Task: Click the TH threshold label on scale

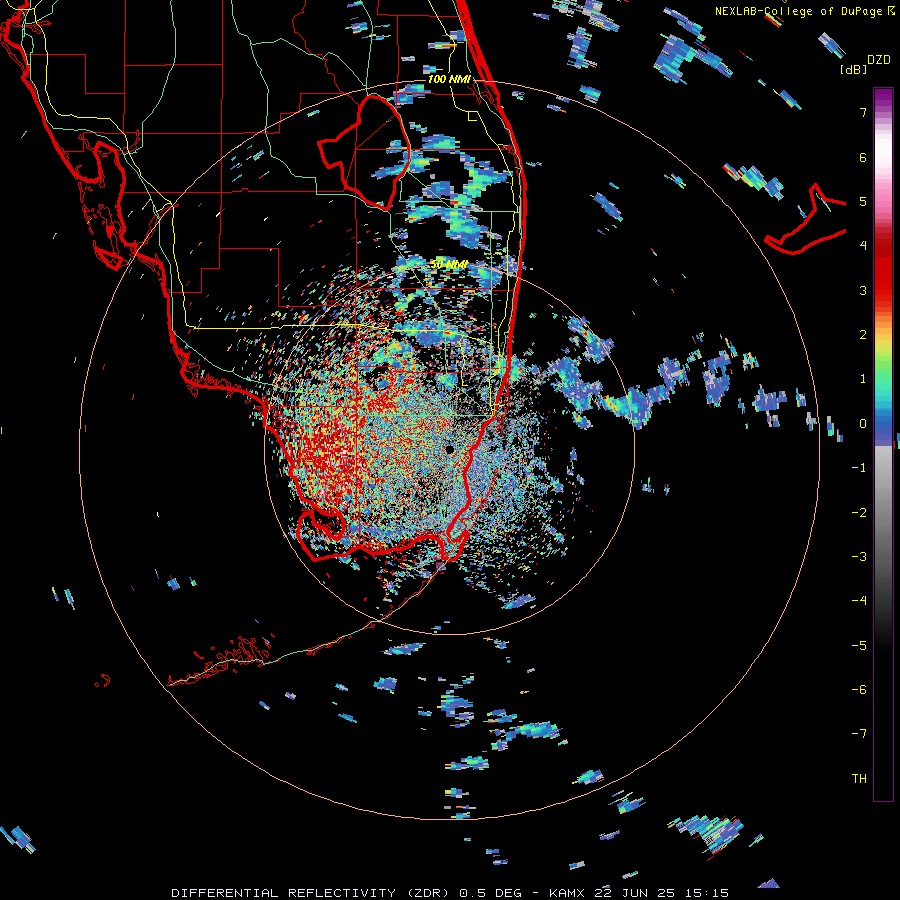Action: pos(859,779)
